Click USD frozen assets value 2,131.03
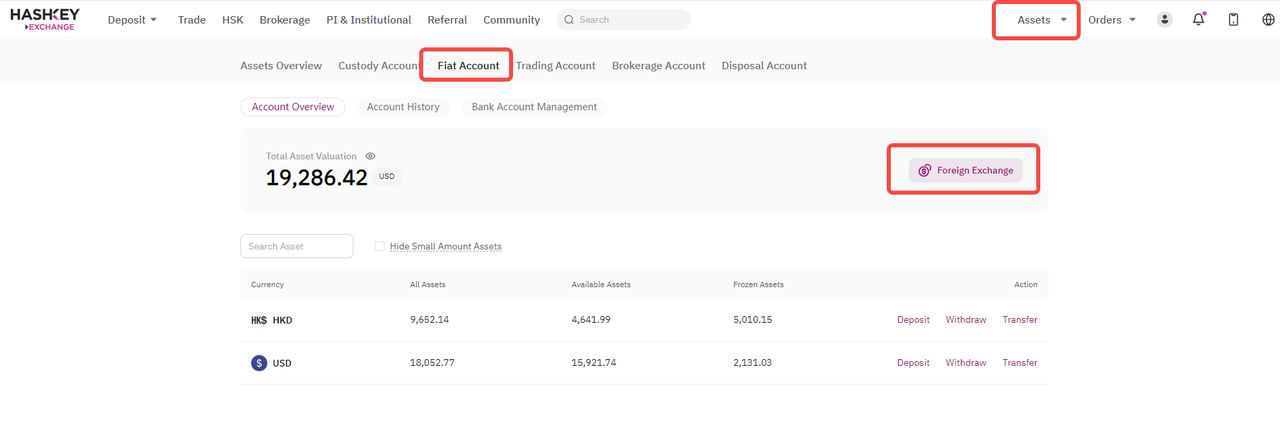This screenshot has height=423, width=1280. [753, 363]
